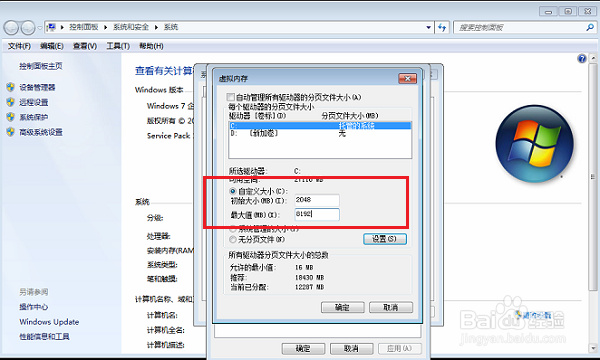The height and width of the screenshot is (360, 600).
Task: Click the shield icon next to 高级系统设置
Action: (10, 132)
